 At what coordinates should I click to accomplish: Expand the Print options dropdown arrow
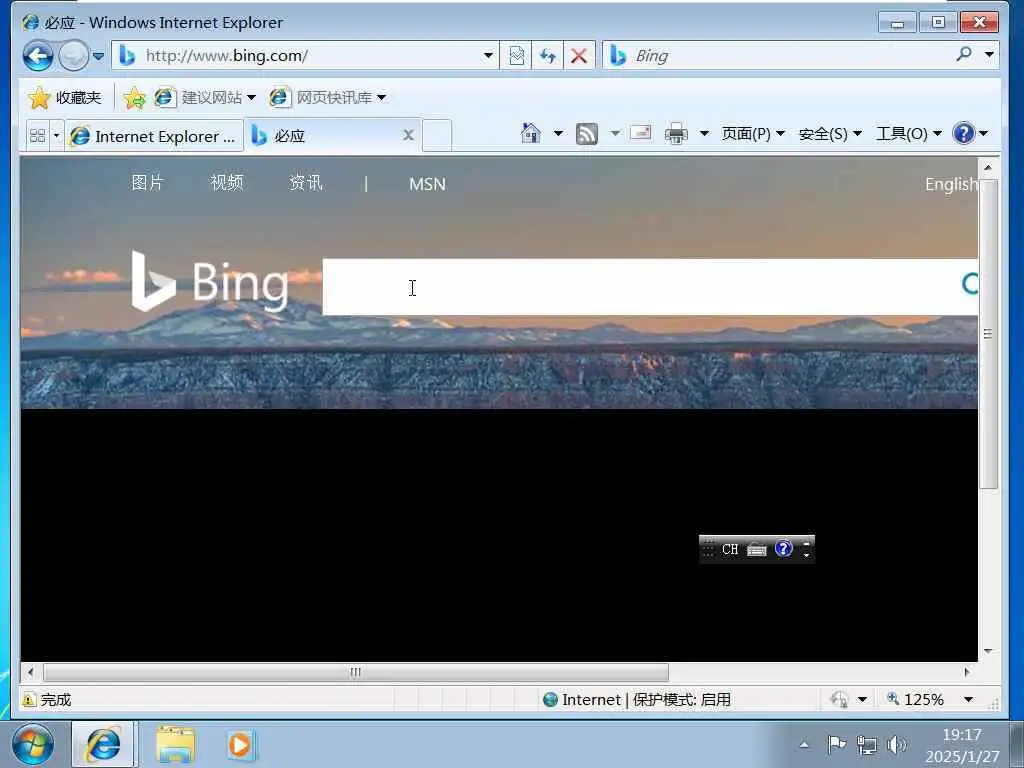[x=704, y=133]
